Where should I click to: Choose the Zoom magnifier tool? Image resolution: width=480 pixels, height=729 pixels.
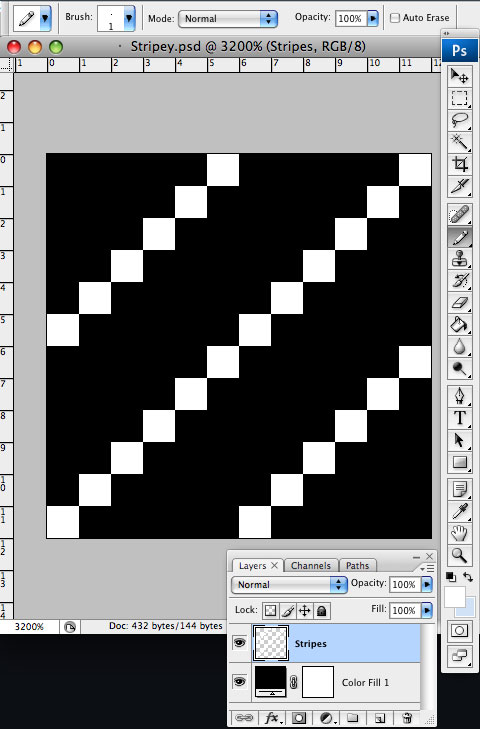click(460, 555)
